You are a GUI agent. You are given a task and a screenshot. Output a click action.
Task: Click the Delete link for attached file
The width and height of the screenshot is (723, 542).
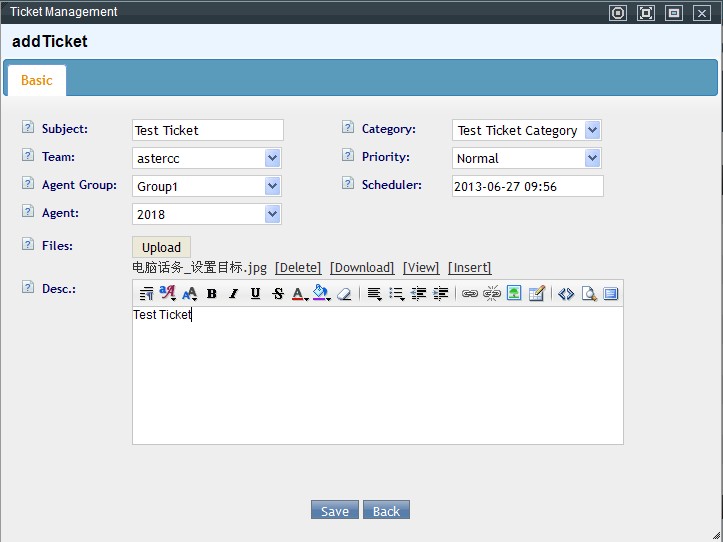tap(298, 268)
